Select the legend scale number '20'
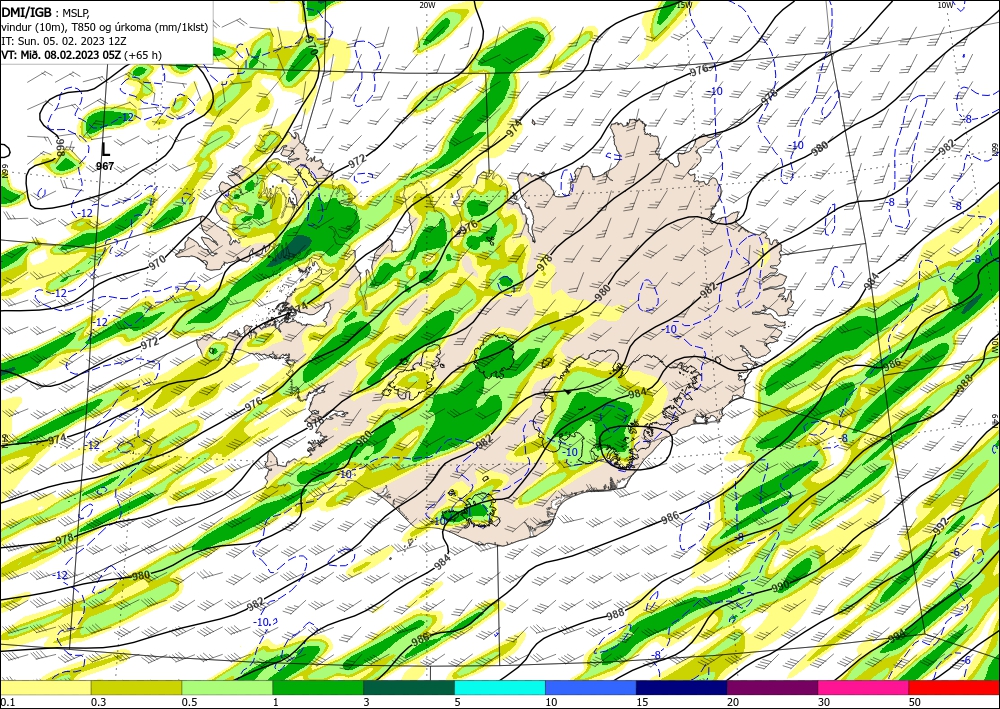The width and height of the screenshot is (1000, 709). tap(733, 702)
